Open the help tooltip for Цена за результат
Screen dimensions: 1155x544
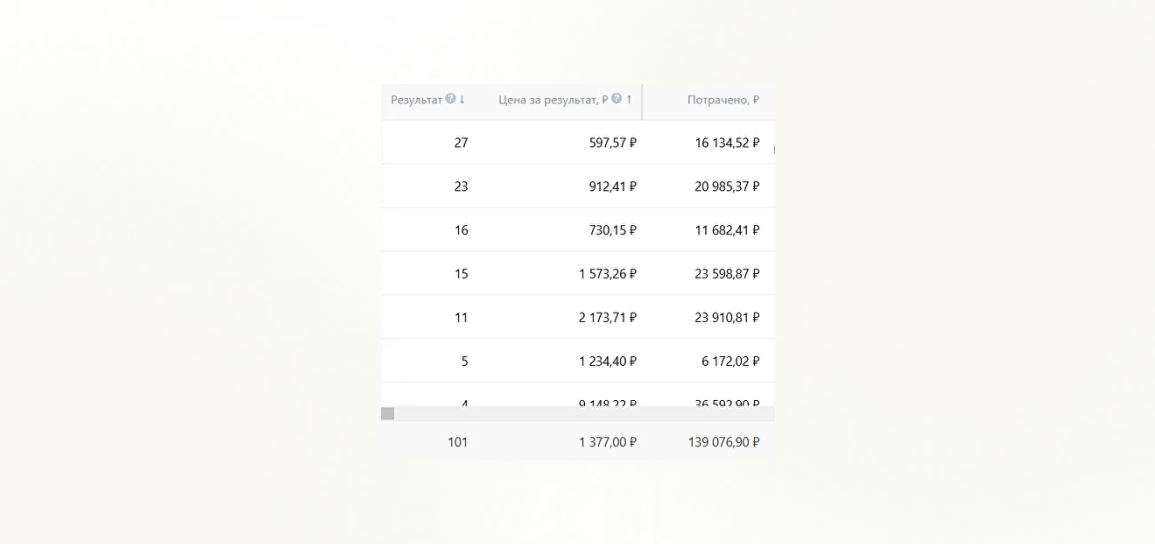pos(616,99)
